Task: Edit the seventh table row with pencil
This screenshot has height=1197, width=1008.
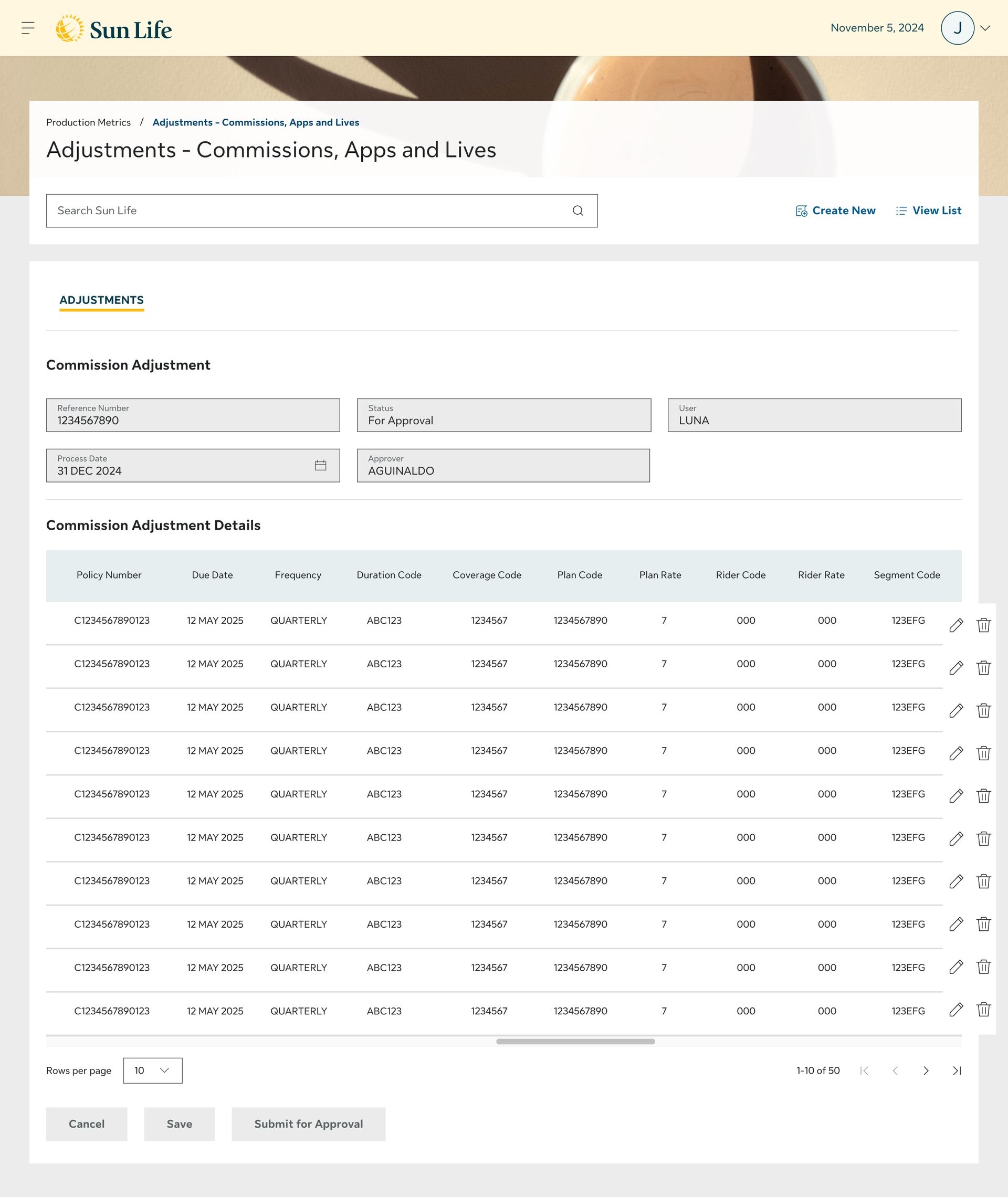Action: coord(956,881)
